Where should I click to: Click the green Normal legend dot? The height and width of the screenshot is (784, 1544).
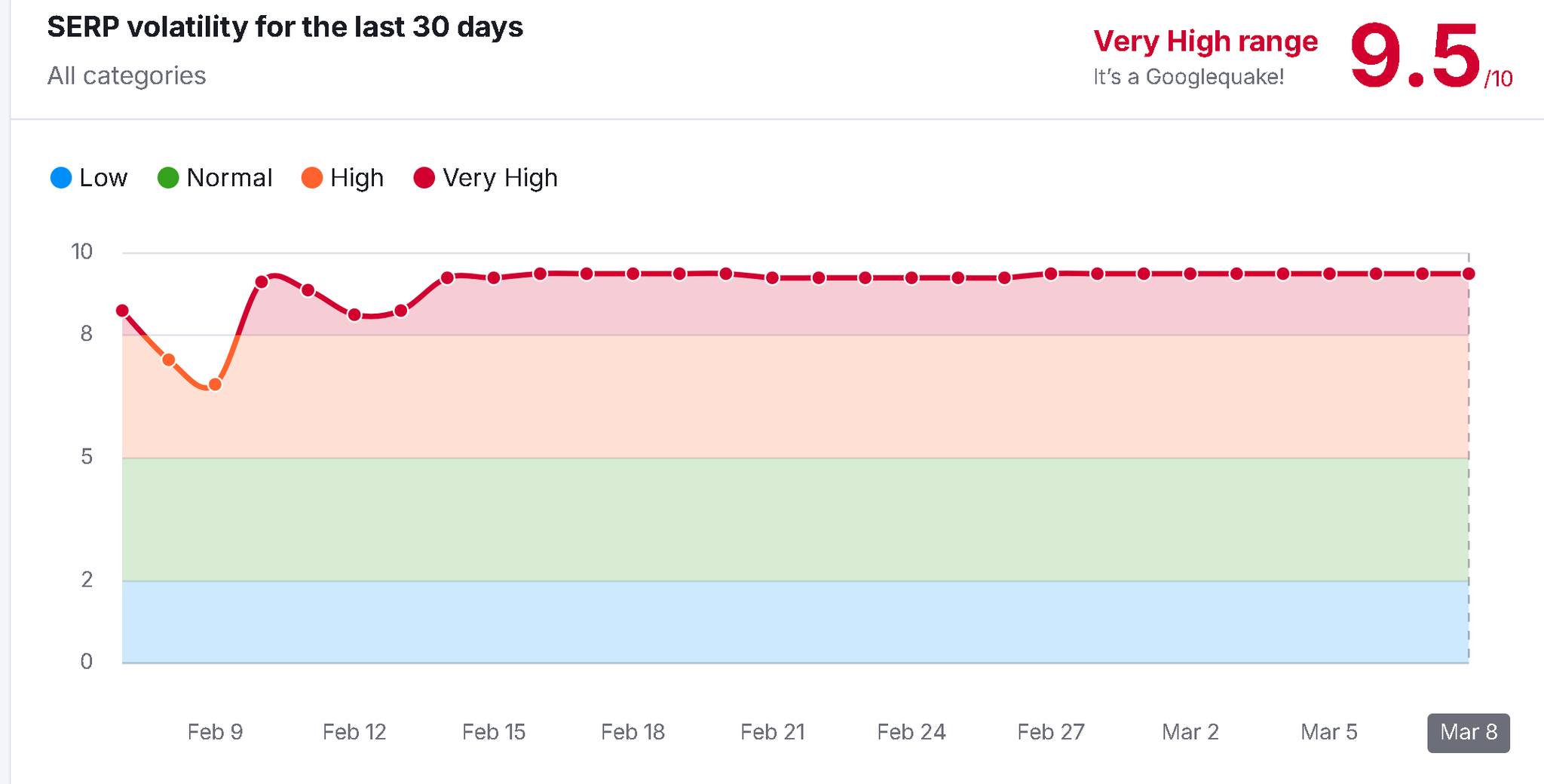click(x=168, y=178)
